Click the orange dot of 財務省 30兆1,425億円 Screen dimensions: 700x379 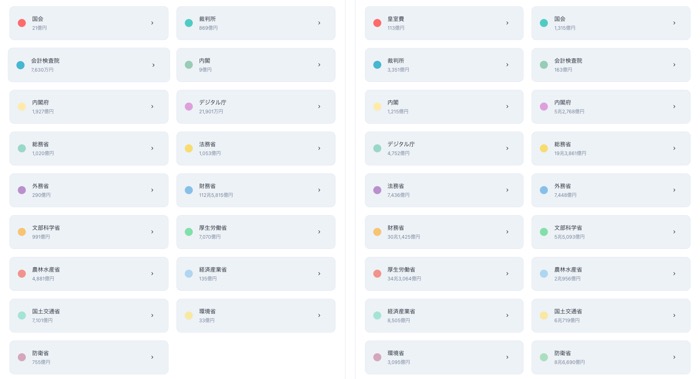pos(377,232)
